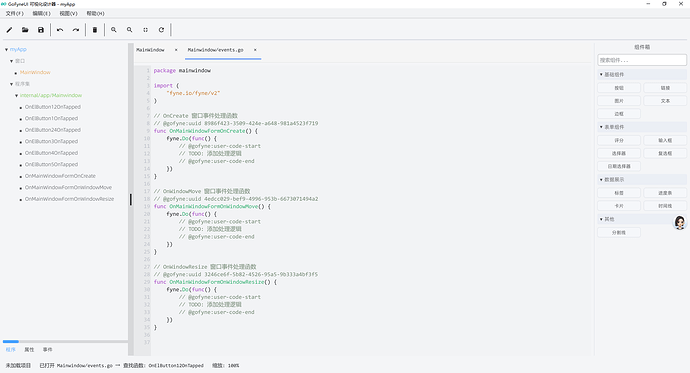The image size is (690, 373).
Task: Open the 编辑(E) menu
Action: pyautogui.click(x=41, y=13)
